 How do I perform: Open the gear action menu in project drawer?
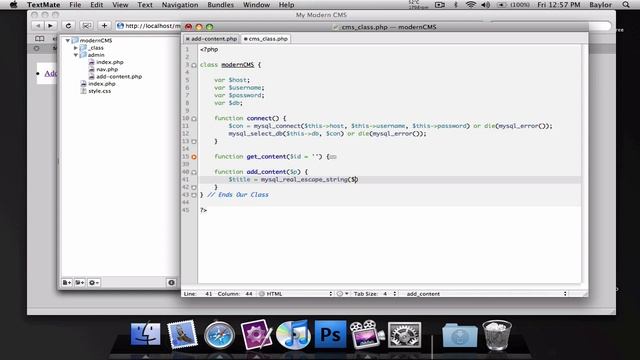(x=93, y=282)
